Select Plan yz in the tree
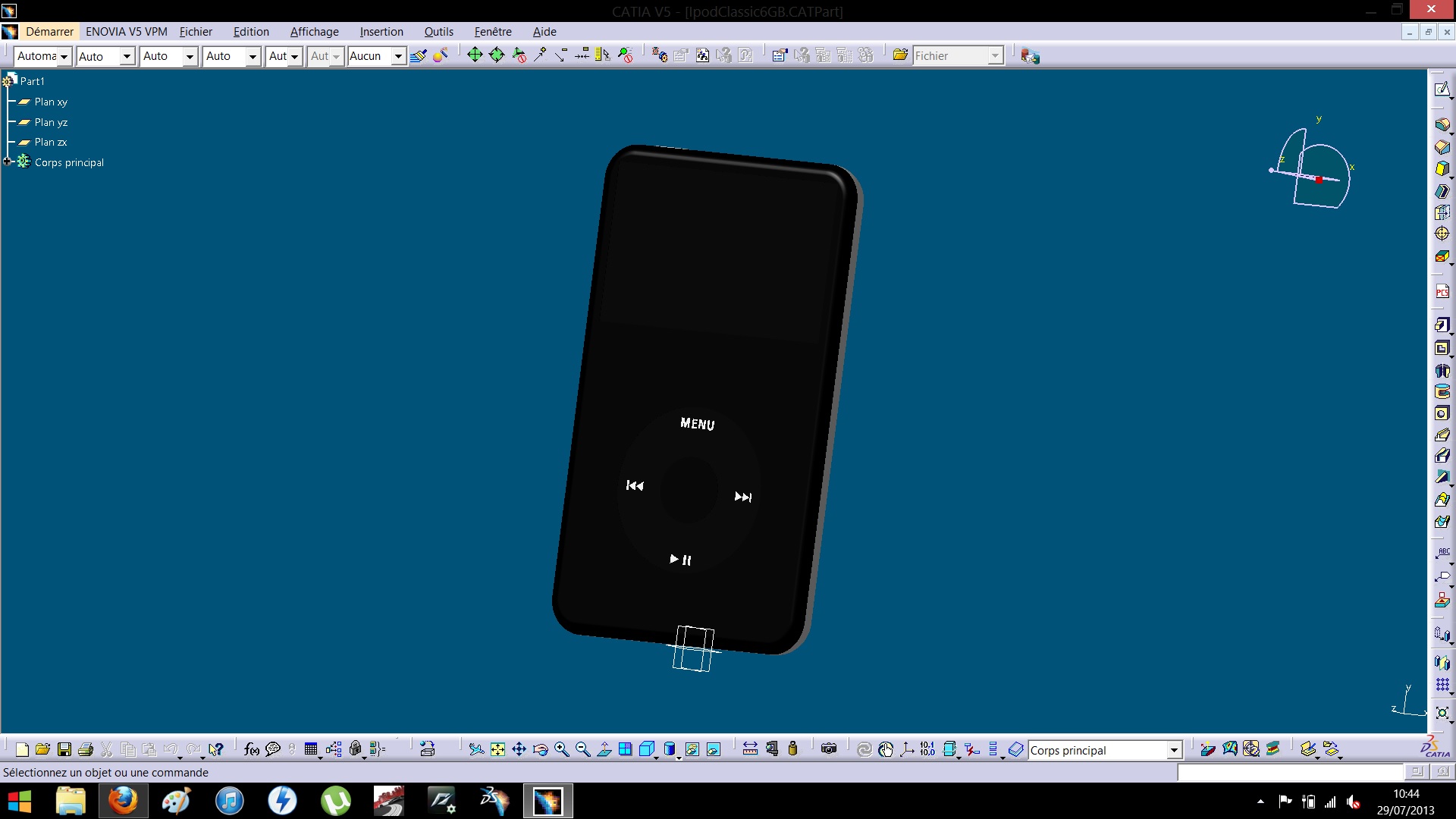1456x819 pixels. pyautogui.click(x=51, y=122)
